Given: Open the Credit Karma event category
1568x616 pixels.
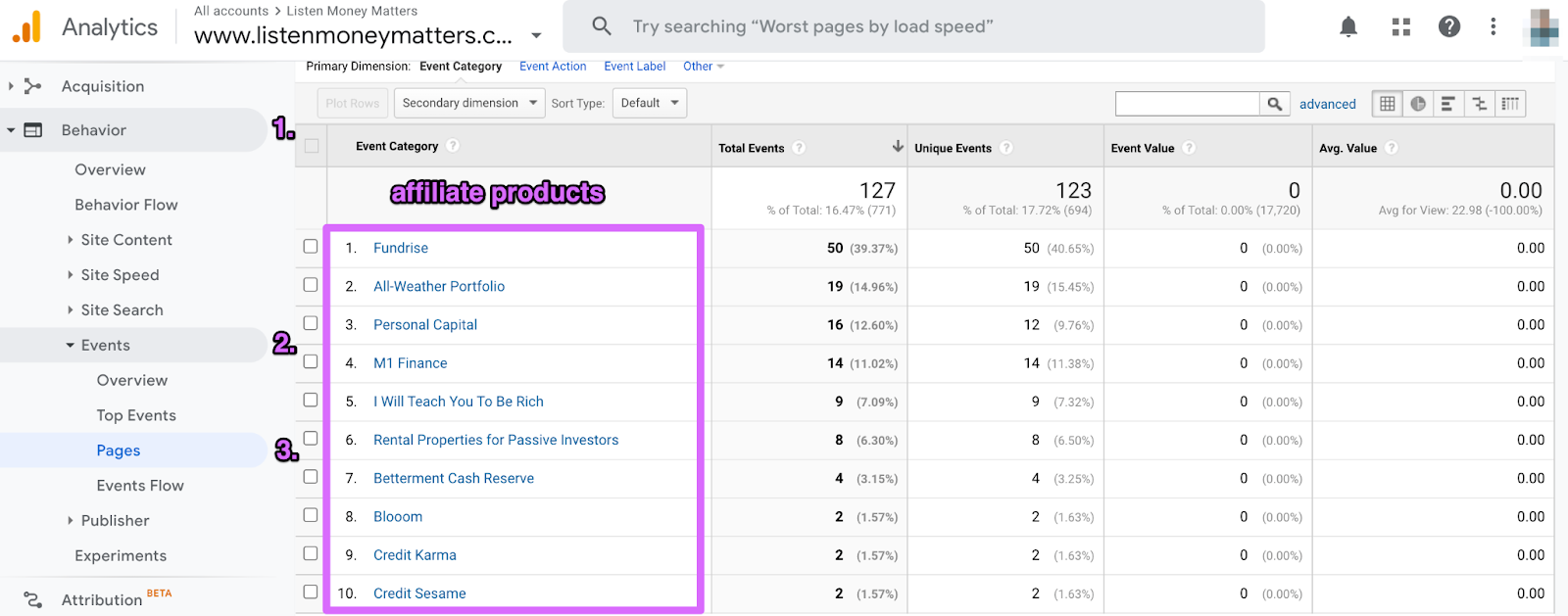Looking at the screenshot, I should 415,555.
